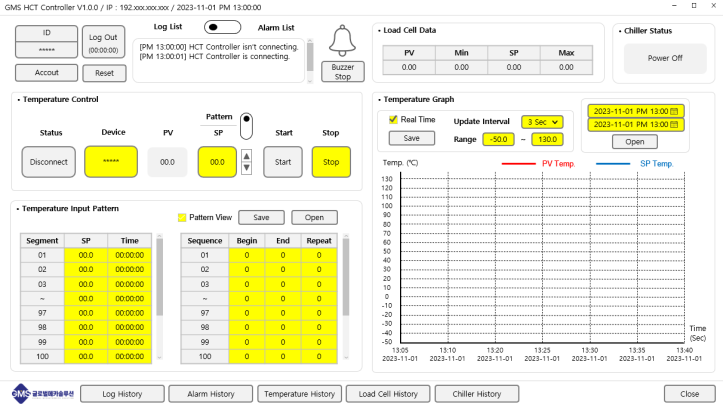Uncheck the Real Time checkbox
The width and height of the screenshot is (723, 405).
coord(393,119)
